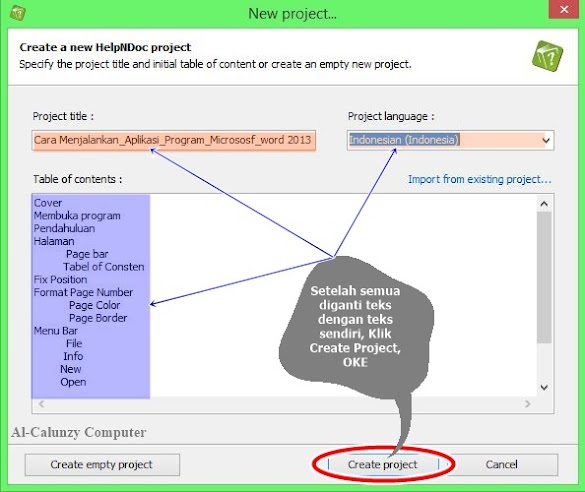Click the HelpNDoc app icon in title bar
Image resolution: width=585 pixels, height=492 pixels.
tap(17, 13)
